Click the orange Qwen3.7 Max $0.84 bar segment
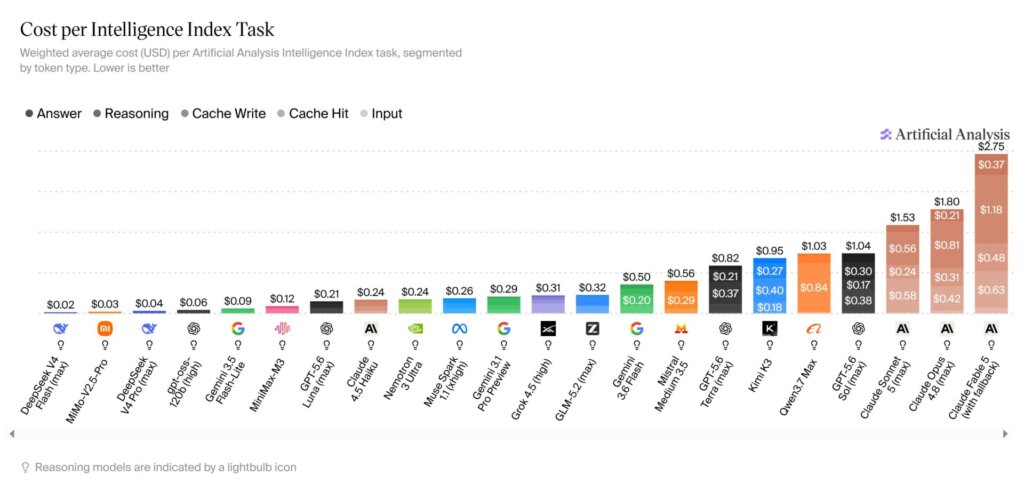This screenshot has height=490, width=1024. coord(814,288)
